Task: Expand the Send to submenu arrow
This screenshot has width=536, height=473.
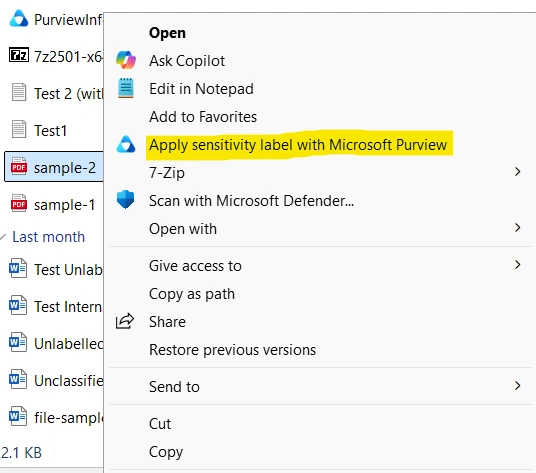Action: coord(518,386)
